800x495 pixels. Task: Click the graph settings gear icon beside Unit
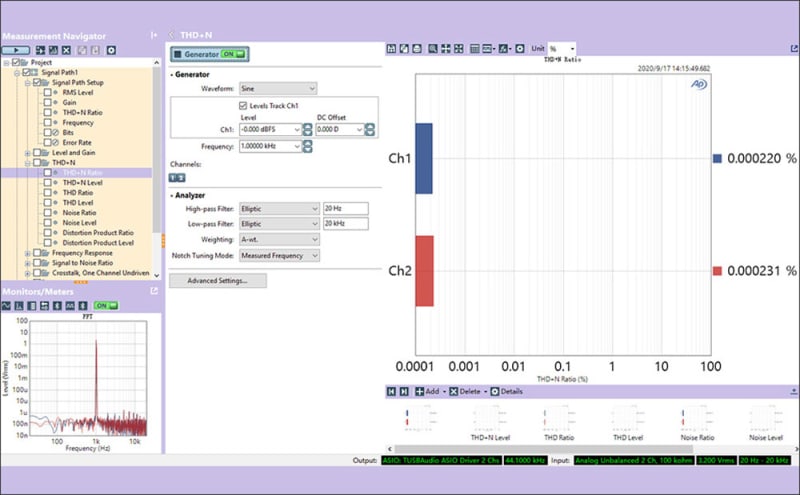[x=520, y=48]
